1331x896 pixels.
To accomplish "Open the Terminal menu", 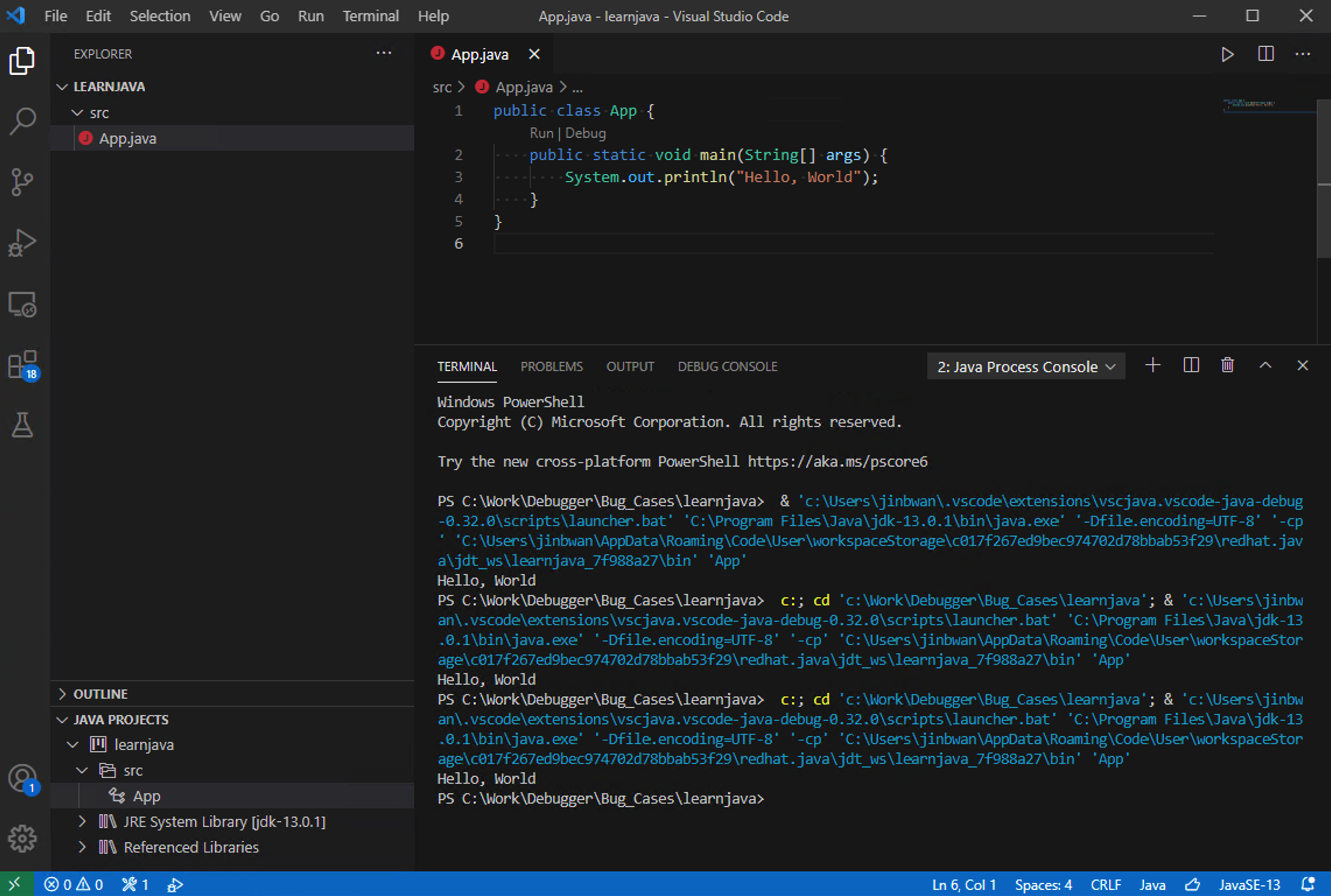I will point(370,16).
